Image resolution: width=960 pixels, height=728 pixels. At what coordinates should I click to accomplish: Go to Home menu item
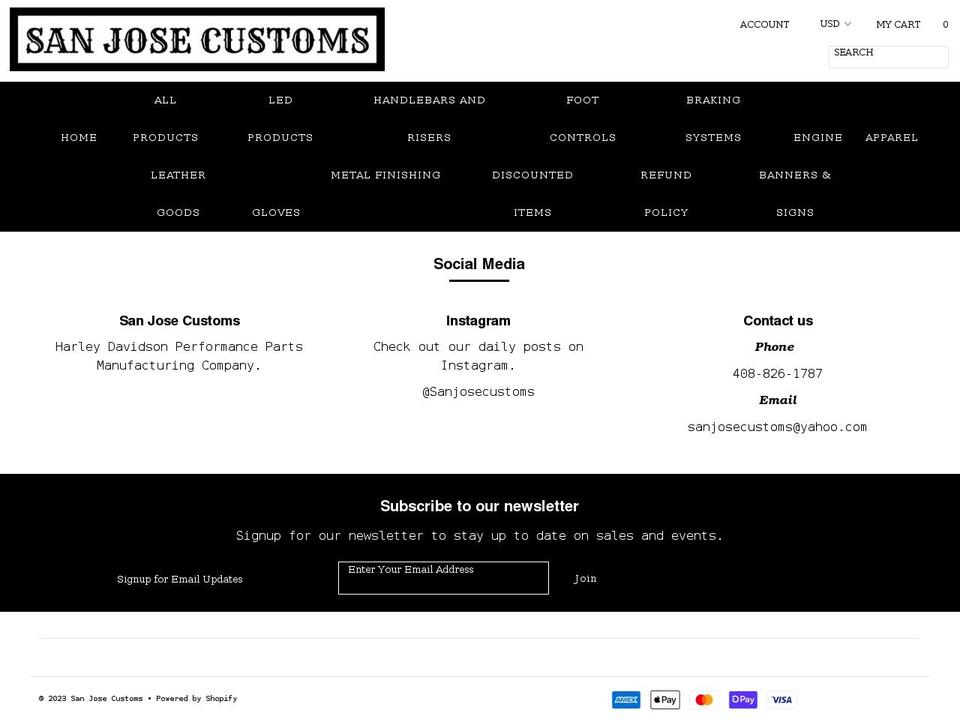[79, 138]
